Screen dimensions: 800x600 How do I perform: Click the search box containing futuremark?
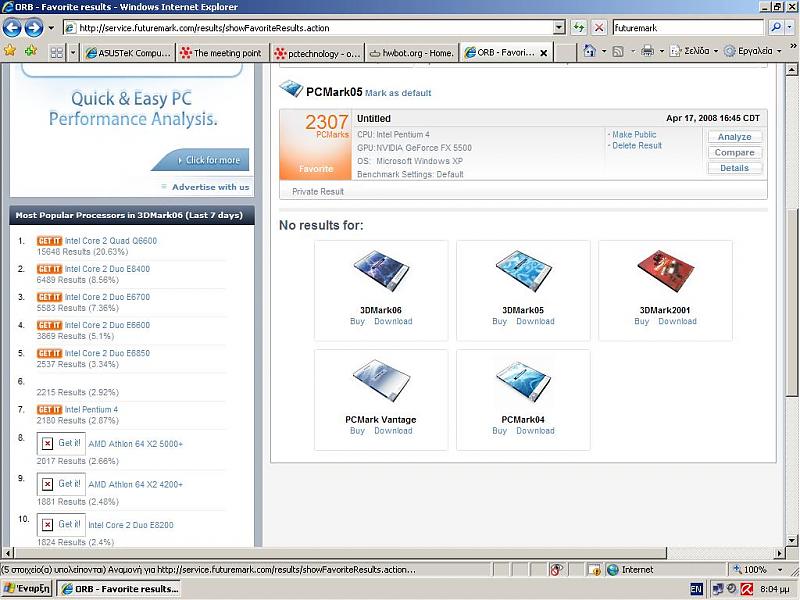click(687, 28)
